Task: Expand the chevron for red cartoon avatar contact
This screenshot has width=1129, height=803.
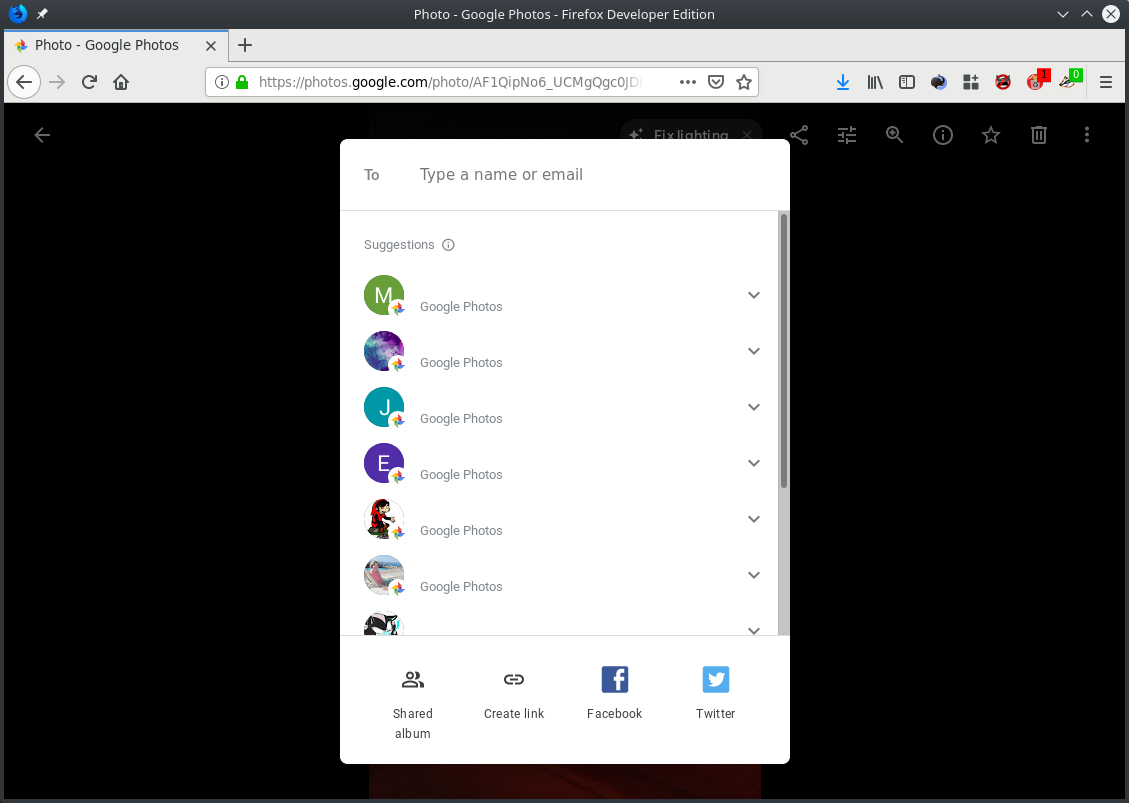Action: coord(753,519)
